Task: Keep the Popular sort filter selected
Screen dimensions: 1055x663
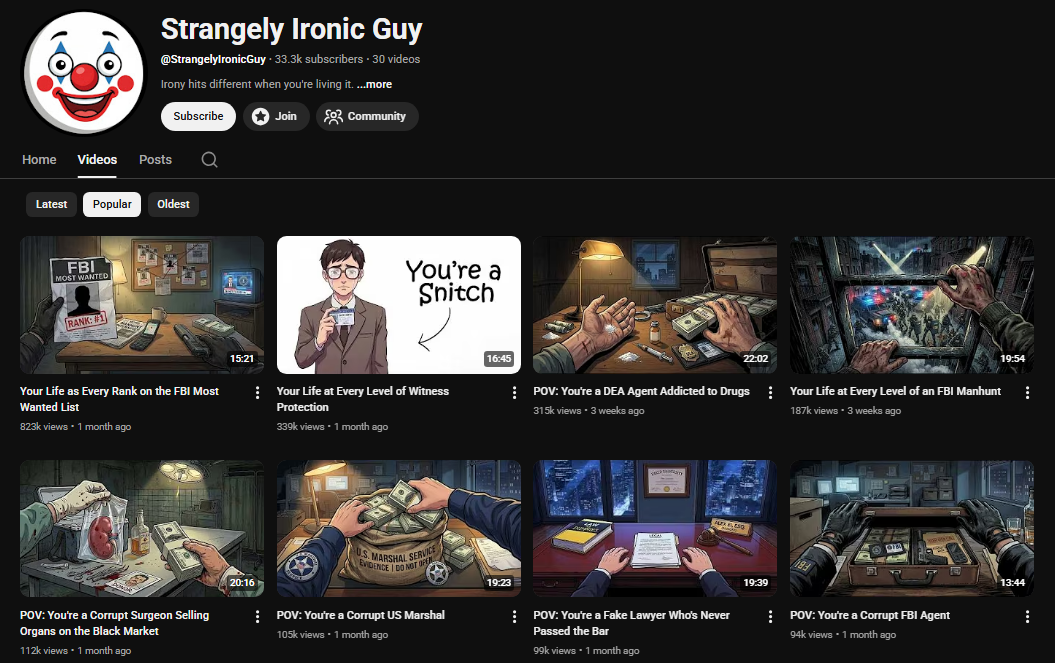Action: 111,204
